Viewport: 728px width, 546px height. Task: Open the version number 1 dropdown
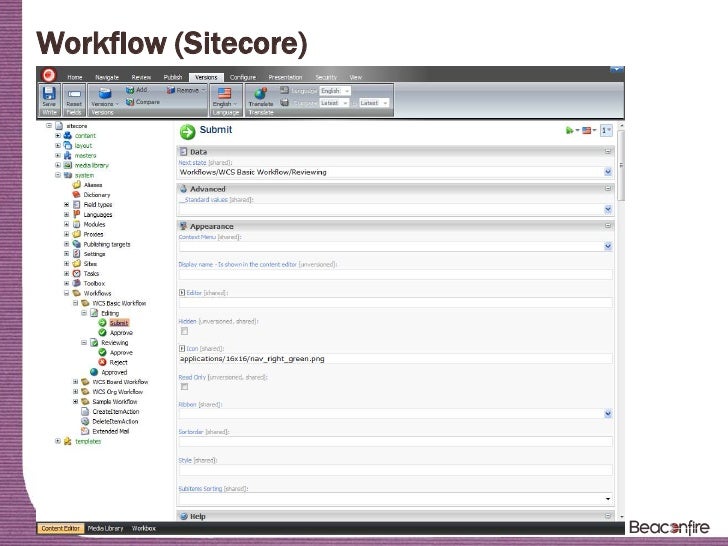coord(606,131)
